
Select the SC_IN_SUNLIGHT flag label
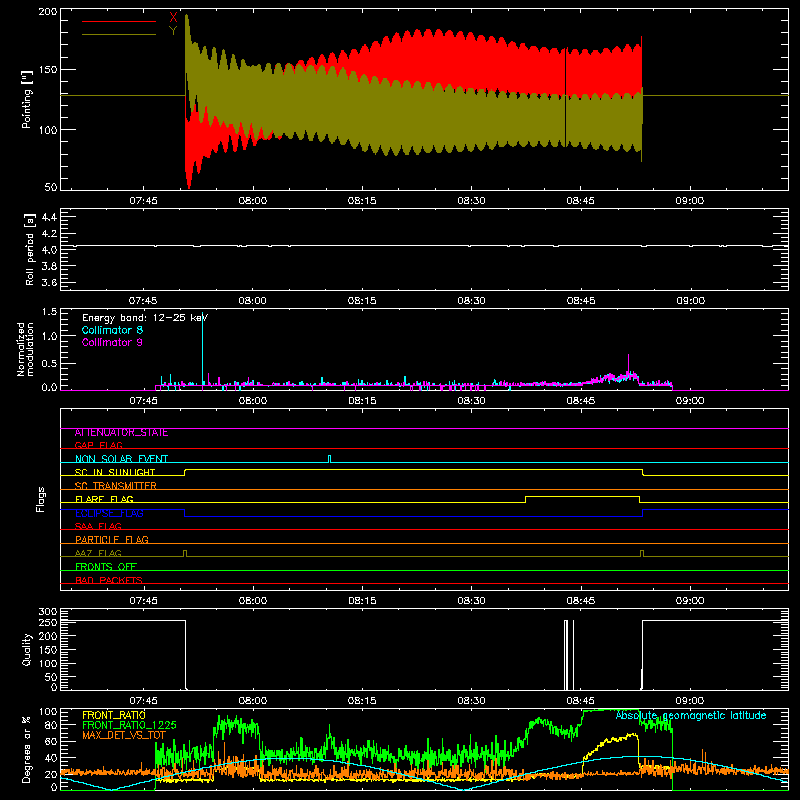pyautogui.click(x=115, y=472)
